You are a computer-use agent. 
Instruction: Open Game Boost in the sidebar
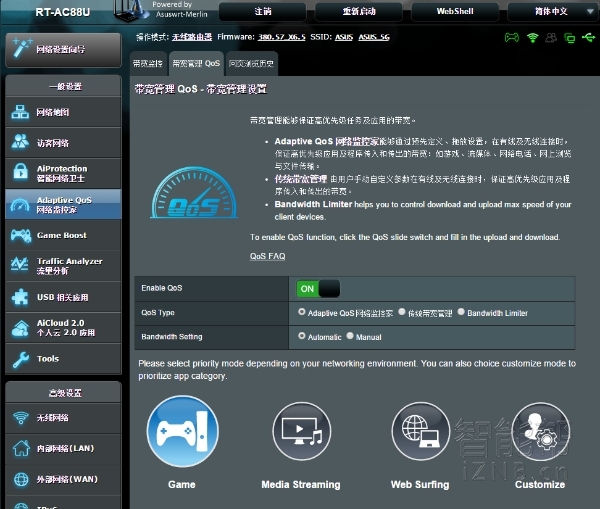tap(64, 235)
